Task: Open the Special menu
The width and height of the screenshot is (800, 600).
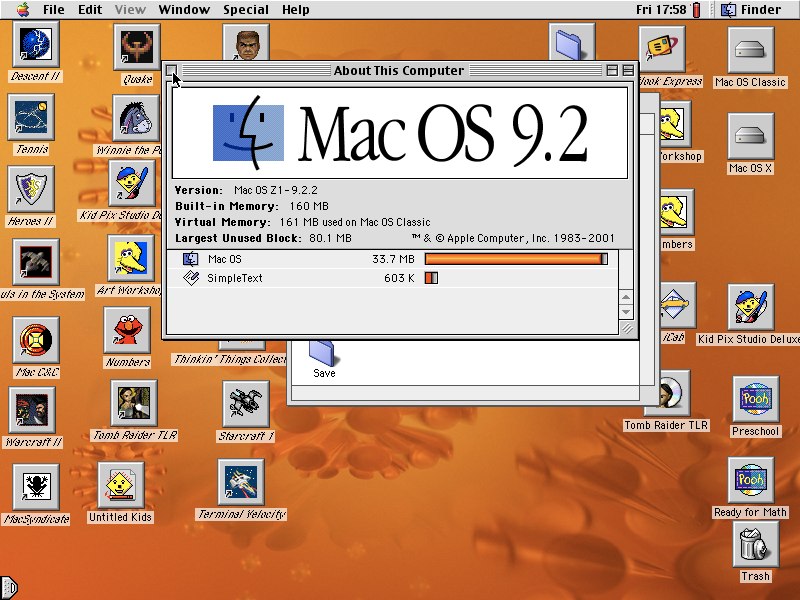Action: [246, 10]
